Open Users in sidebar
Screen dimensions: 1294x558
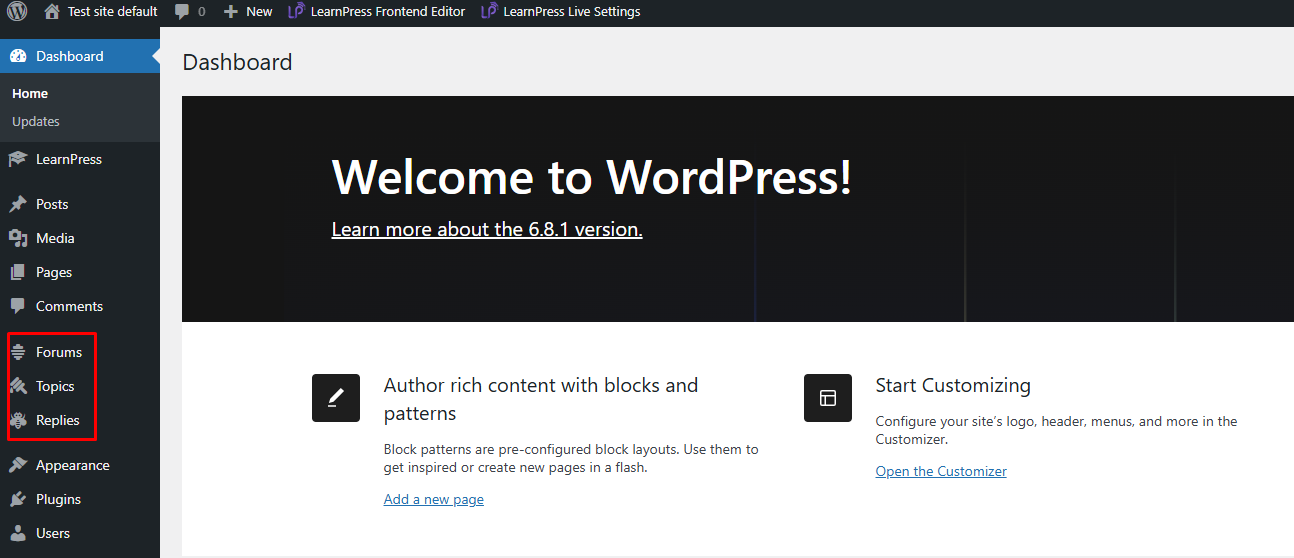click(53, 533)
